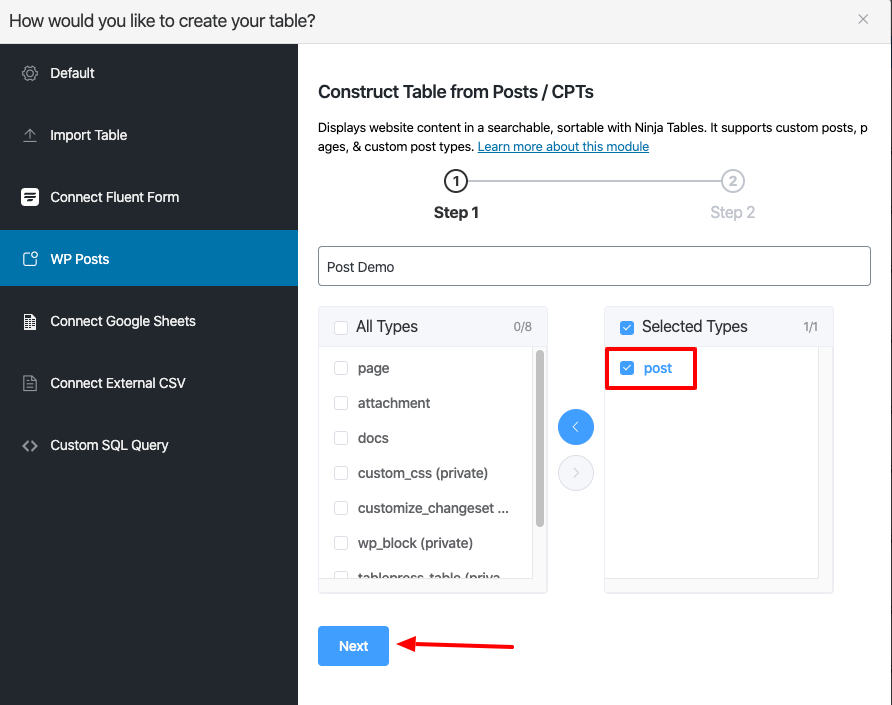Click the Import Table upload icon

coord(30,135)
